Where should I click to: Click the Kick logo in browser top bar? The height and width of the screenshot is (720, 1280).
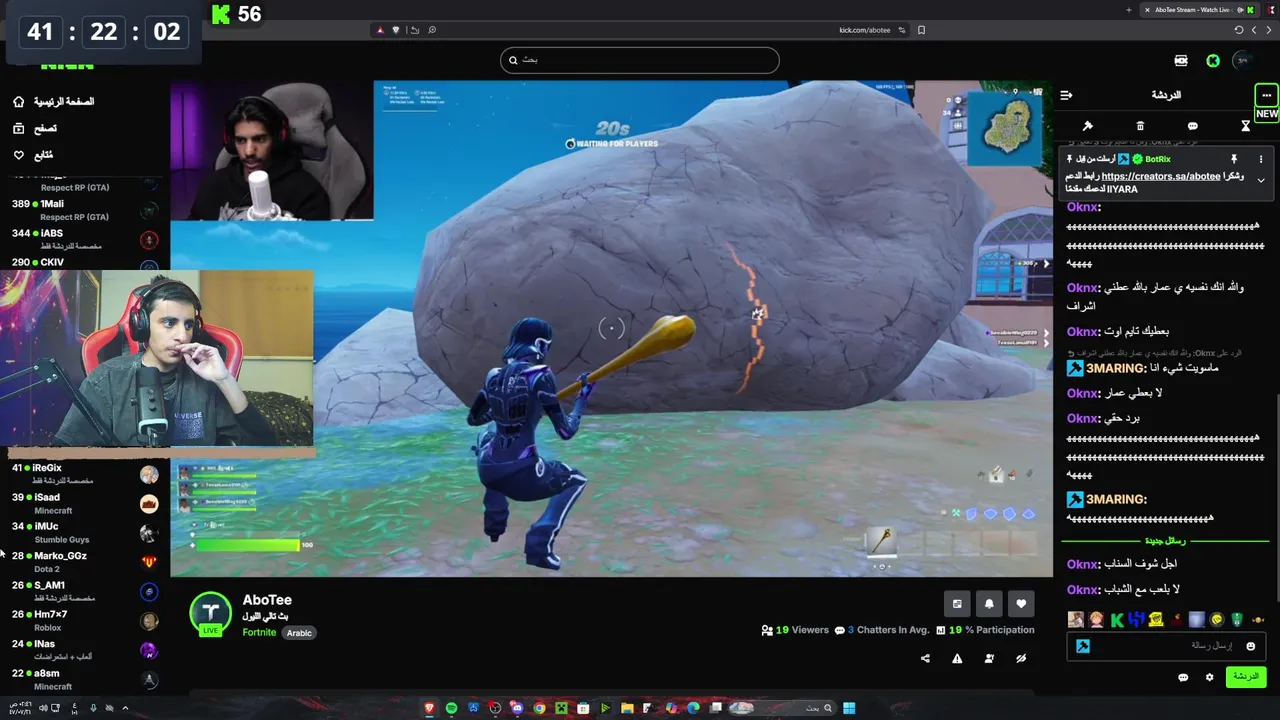pos(221,14)
